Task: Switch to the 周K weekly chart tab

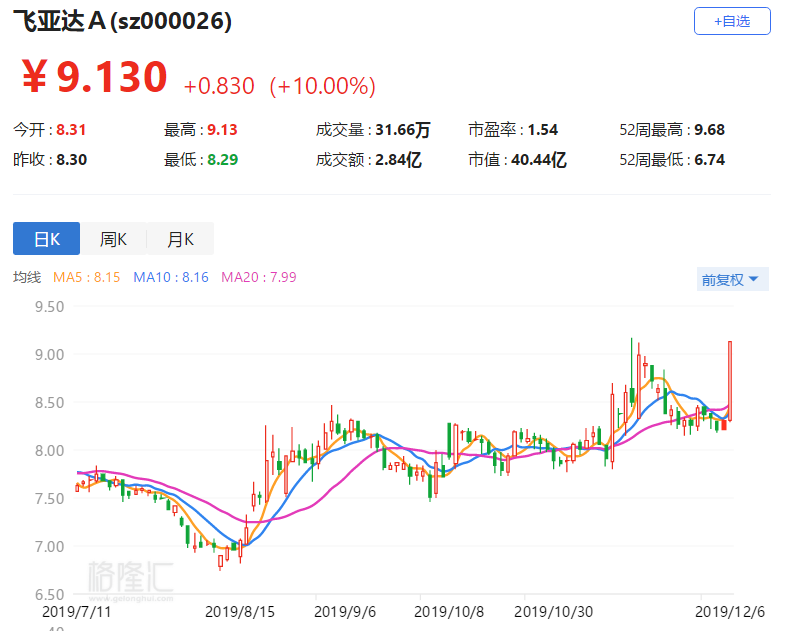Action: click(113, 239)
